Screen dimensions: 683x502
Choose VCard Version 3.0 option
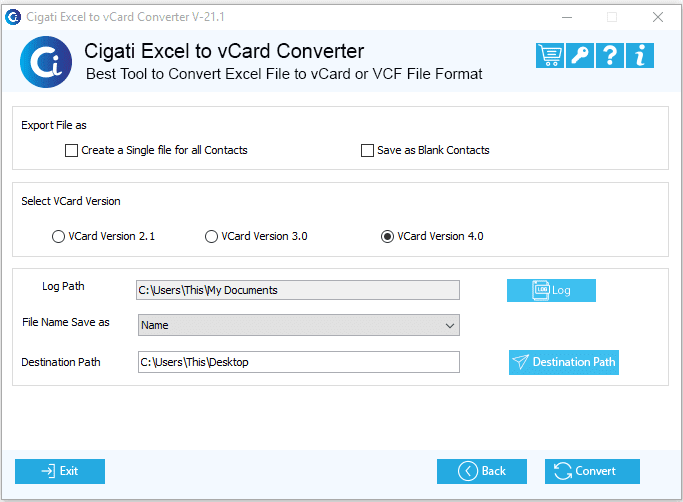[211, 237]
